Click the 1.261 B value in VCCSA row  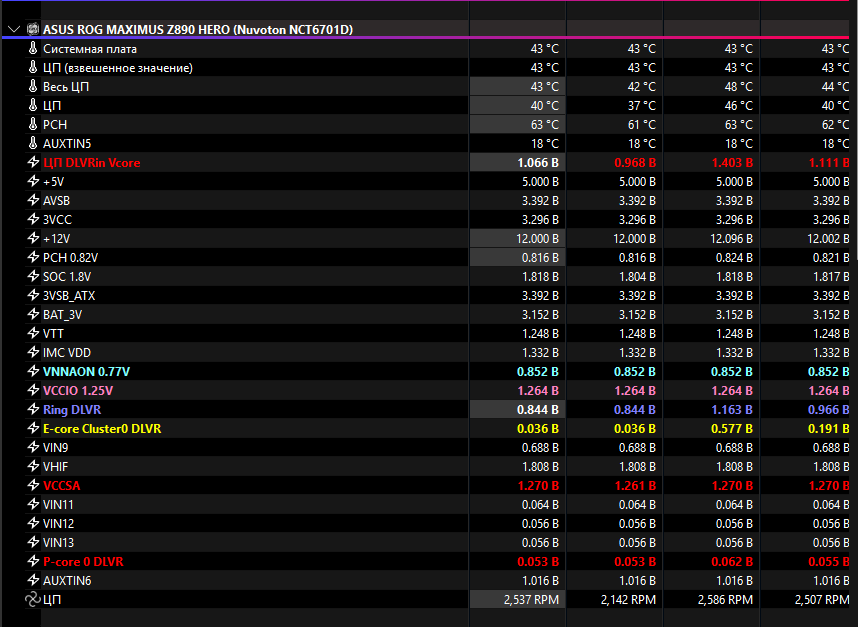click(x=635, y=485)
